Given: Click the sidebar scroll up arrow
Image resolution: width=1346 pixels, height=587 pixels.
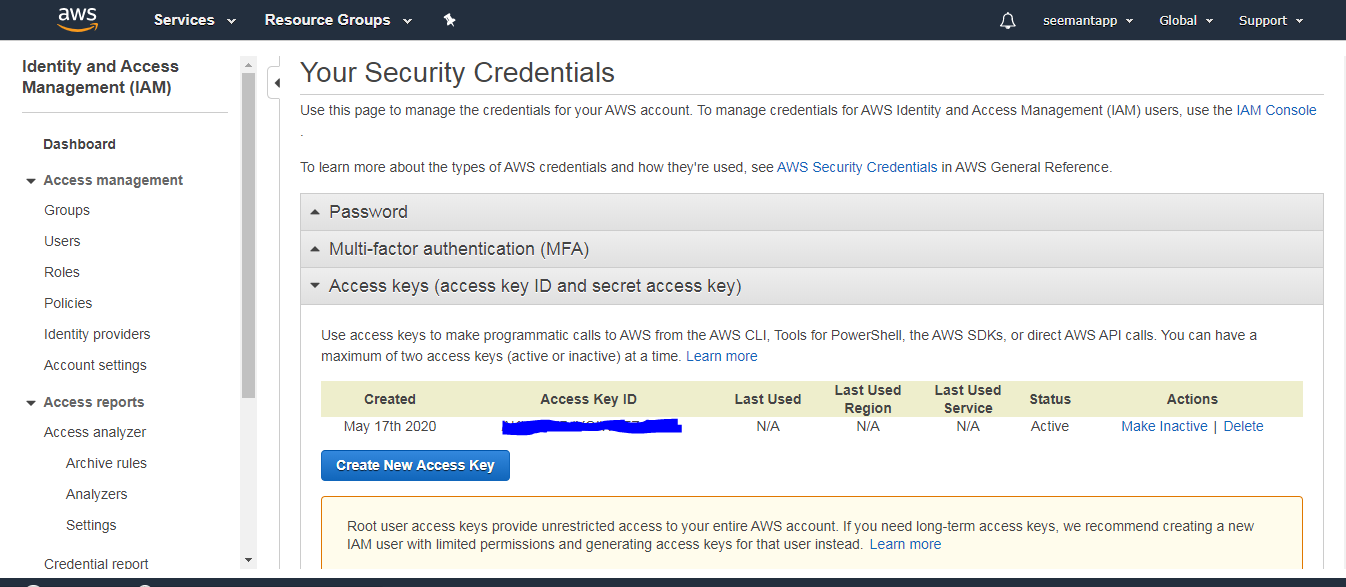Looking at the screenshot, I should tap(249, 64).
